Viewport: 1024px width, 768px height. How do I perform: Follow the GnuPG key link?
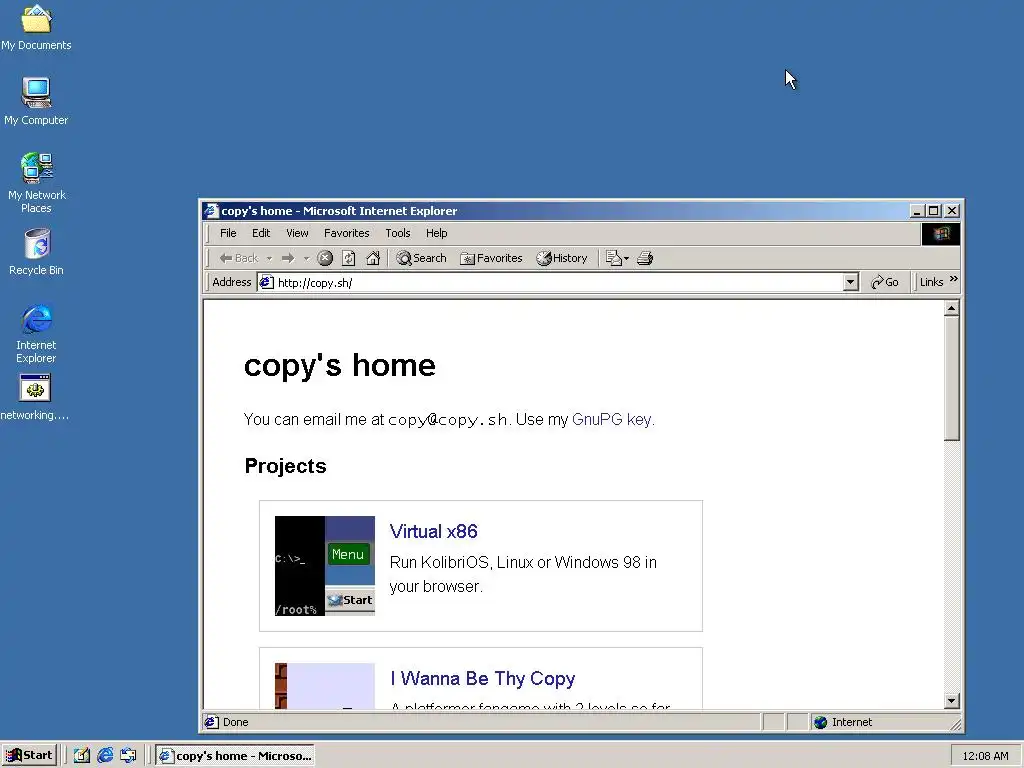(612, 419)
